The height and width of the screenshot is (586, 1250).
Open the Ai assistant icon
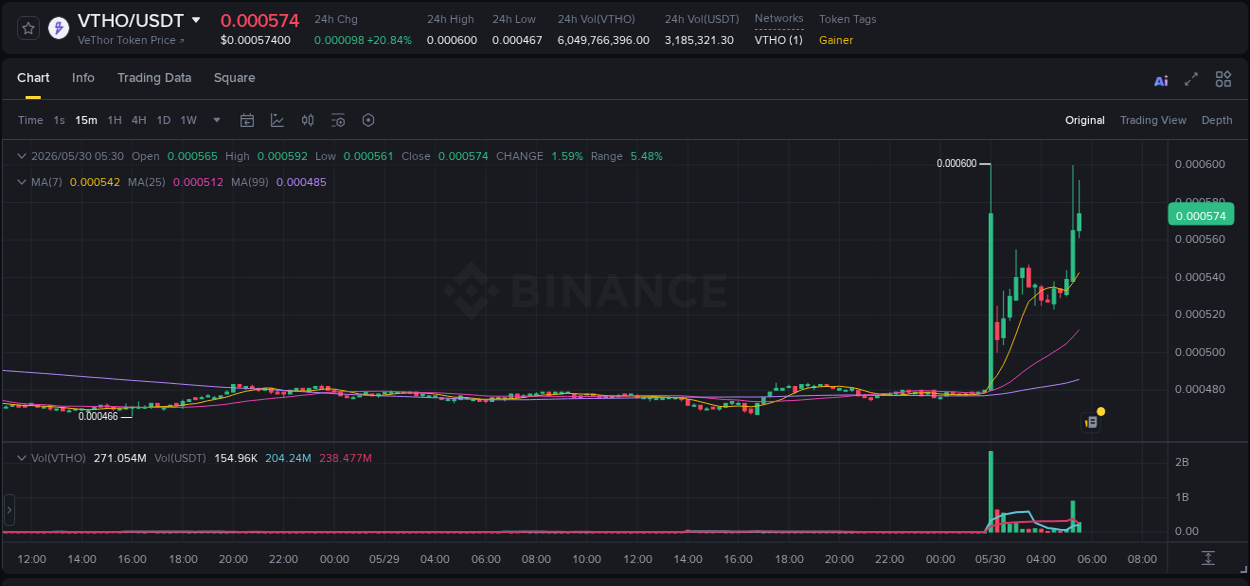pos(1161,81)
